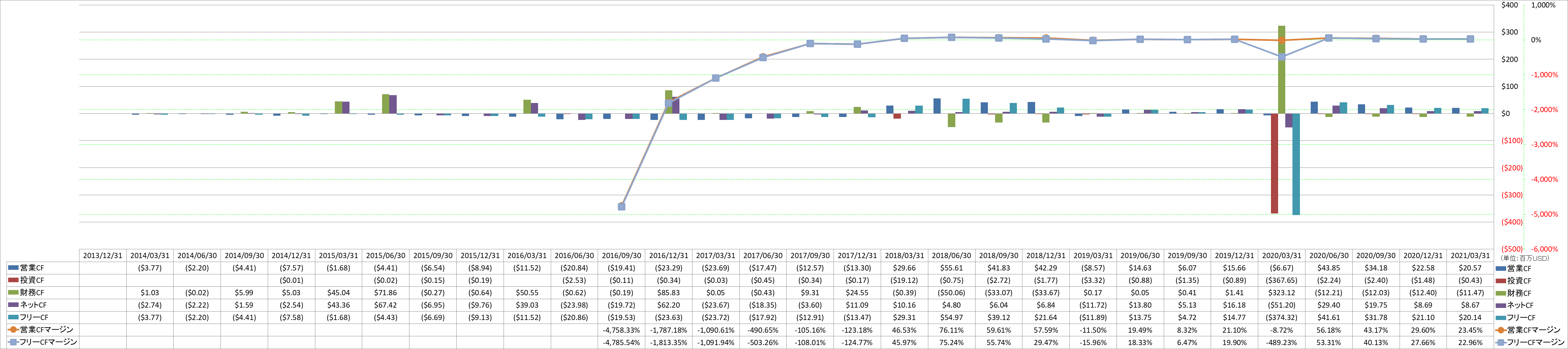Viewport: 1568px width, 349px height.
Task: Select the 2018/06/30 date column header
Action: tap(951, 256)
